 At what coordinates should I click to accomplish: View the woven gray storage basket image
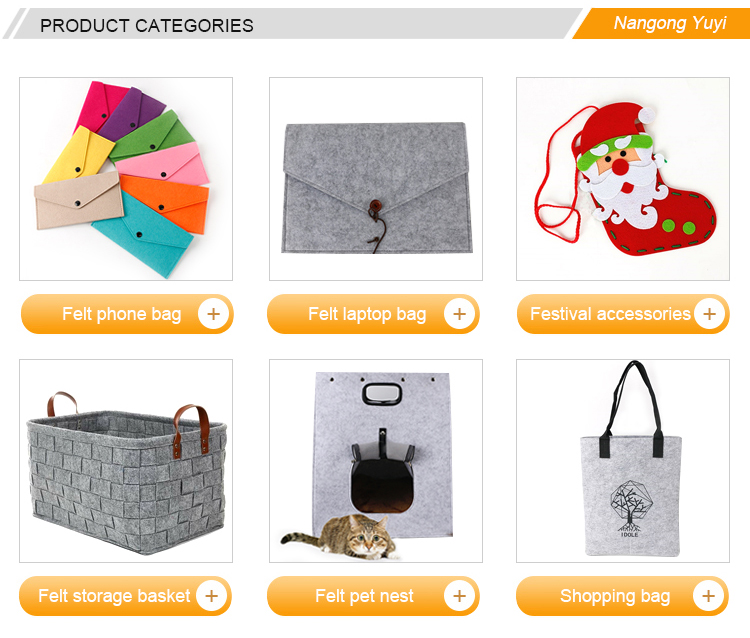[x=126, y=461]
